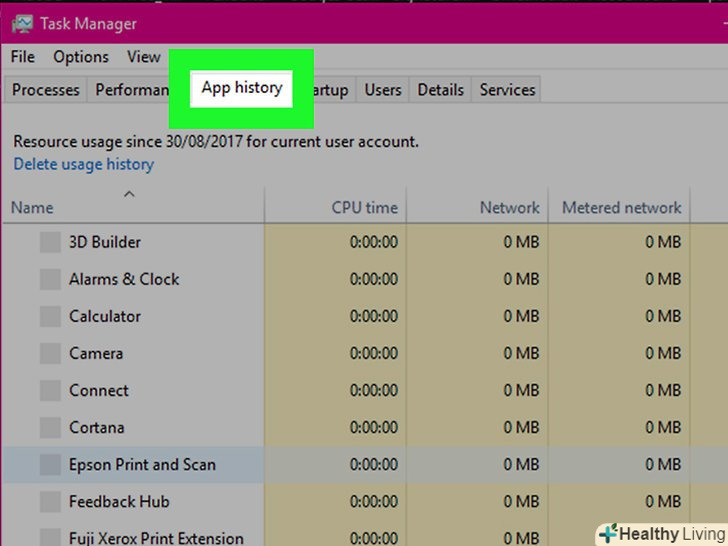Switch to the Performance tab
728x546 pixels.
(131, 90)
